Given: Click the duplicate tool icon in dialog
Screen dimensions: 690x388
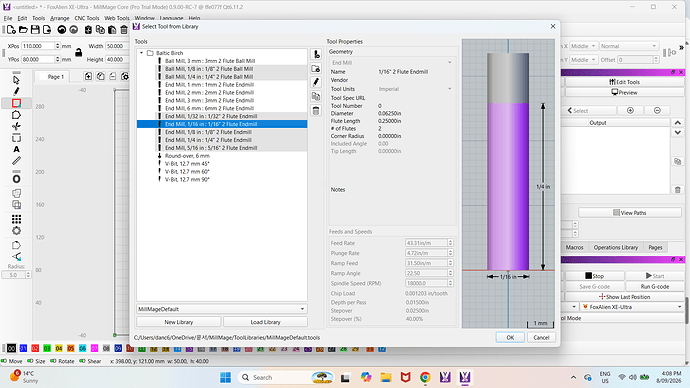Looking at the screenshot, I should point(316,96).
